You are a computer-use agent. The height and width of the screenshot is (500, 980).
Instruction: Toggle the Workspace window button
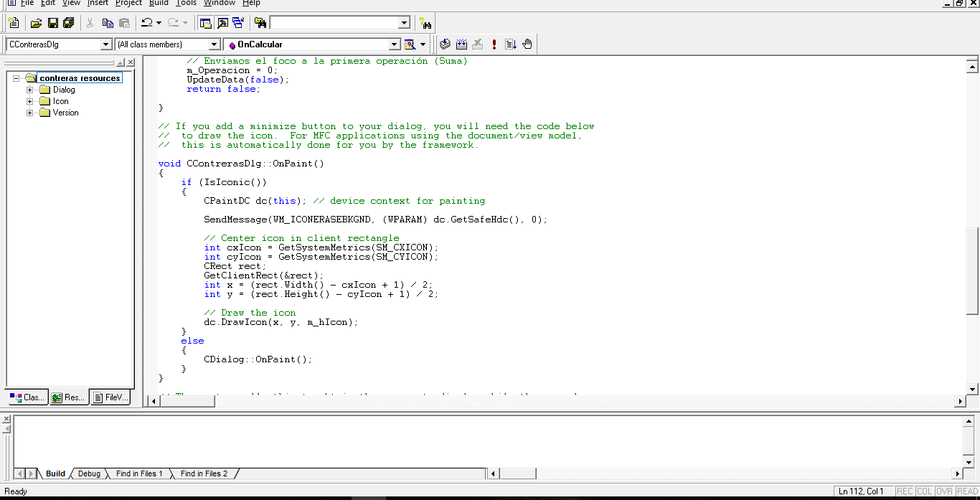click(x=205, y=23)
